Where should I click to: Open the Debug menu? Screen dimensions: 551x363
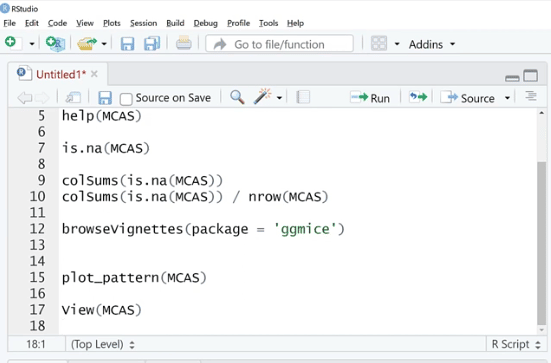206,23
